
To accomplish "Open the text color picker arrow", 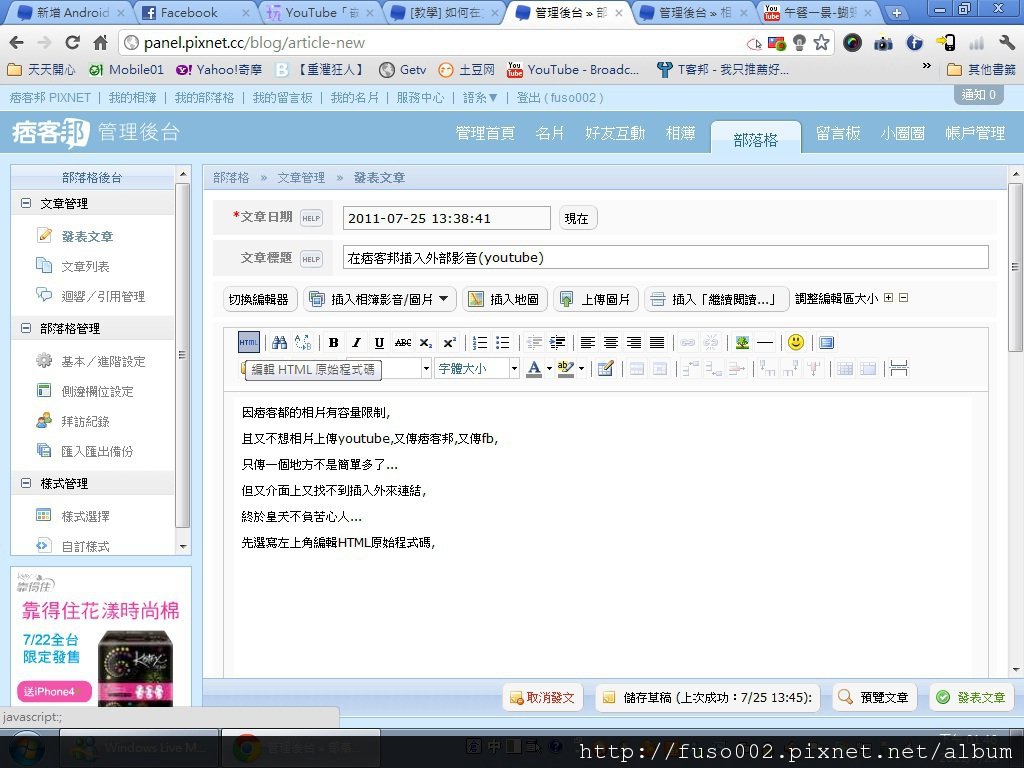I will [549, 368].
